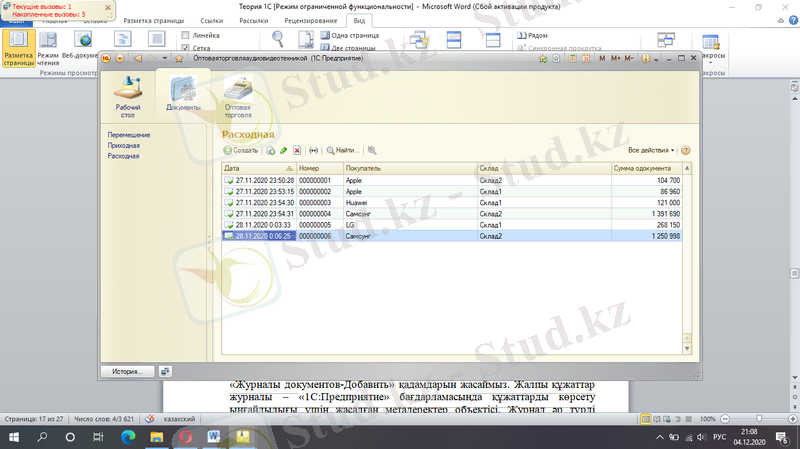Show hidden system tray icons
Screen dimensions: 800x449
tap(660, 437)
